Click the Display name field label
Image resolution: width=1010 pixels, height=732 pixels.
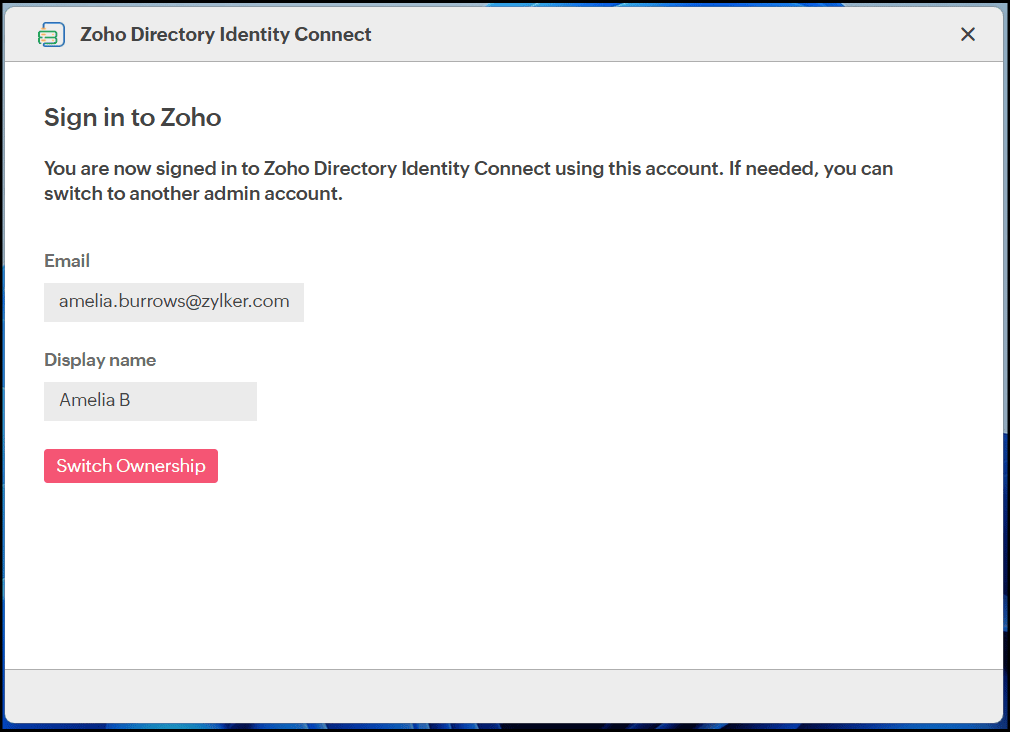point(100,360)
